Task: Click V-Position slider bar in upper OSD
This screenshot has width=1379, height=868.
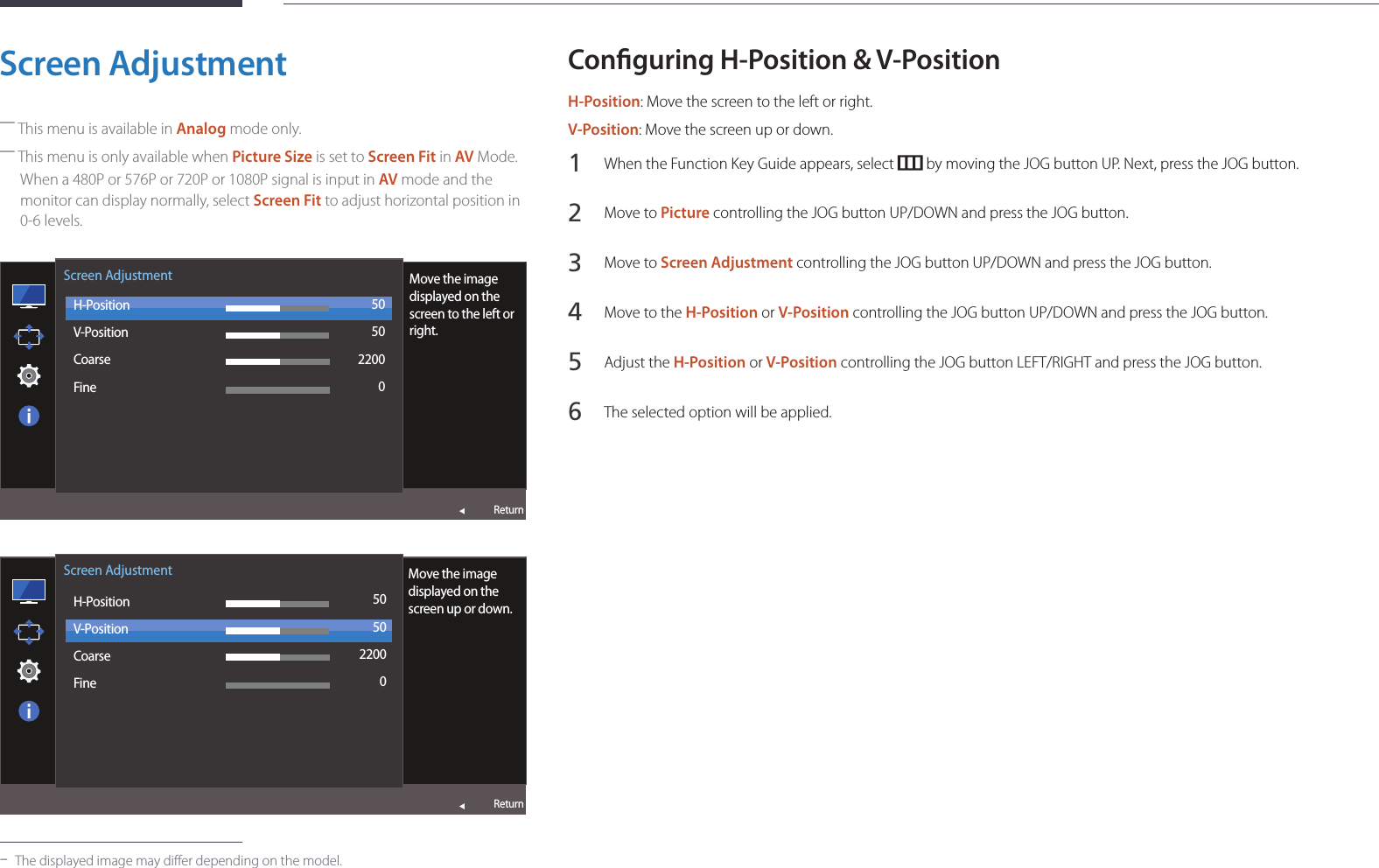Action: [277, 335]
